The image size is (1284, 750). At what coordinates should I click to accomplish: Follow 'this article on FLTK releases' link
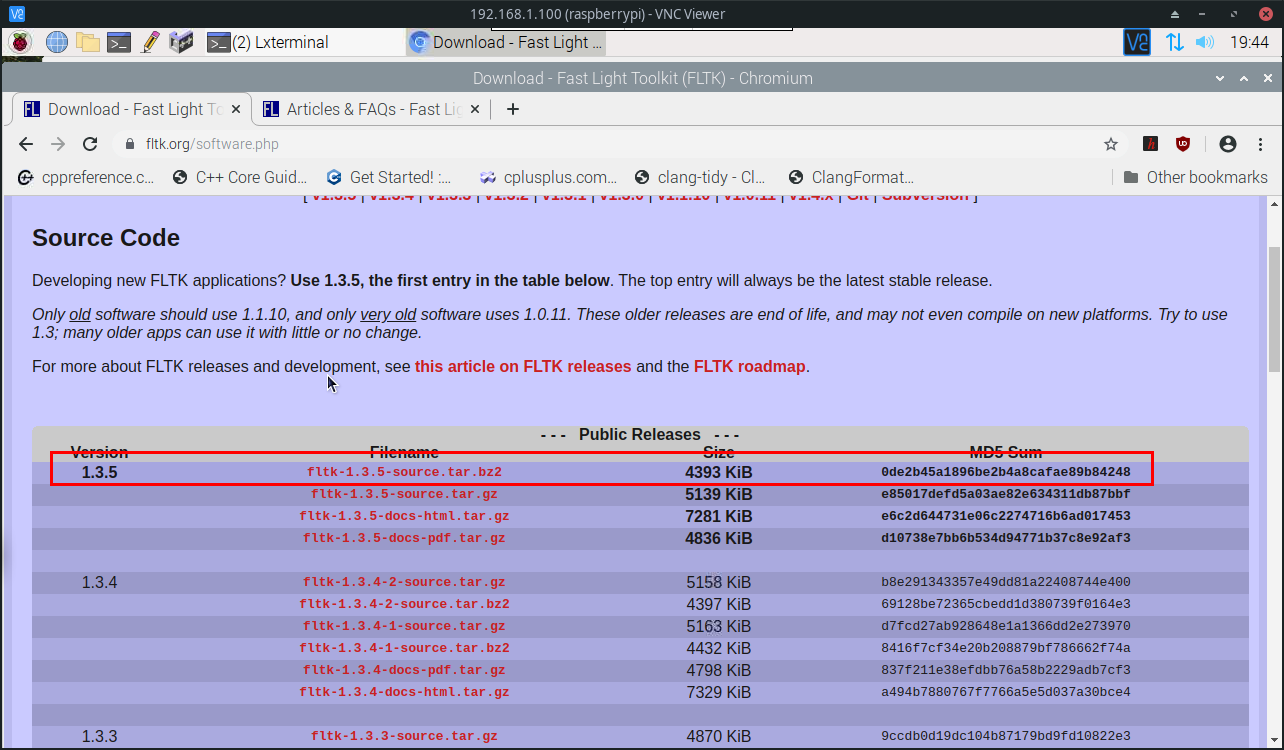pyautogui.click(x=523, y=366)
